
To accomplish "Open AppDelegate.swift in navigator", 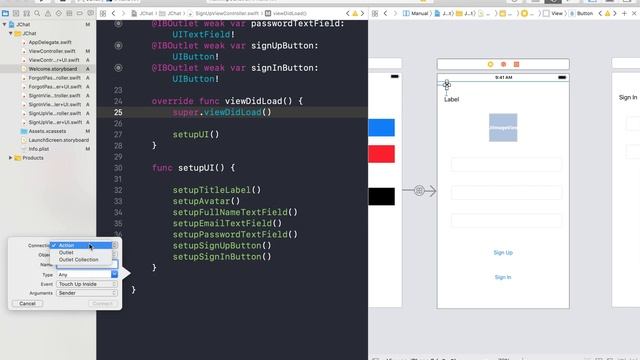I will click(50, 42).
